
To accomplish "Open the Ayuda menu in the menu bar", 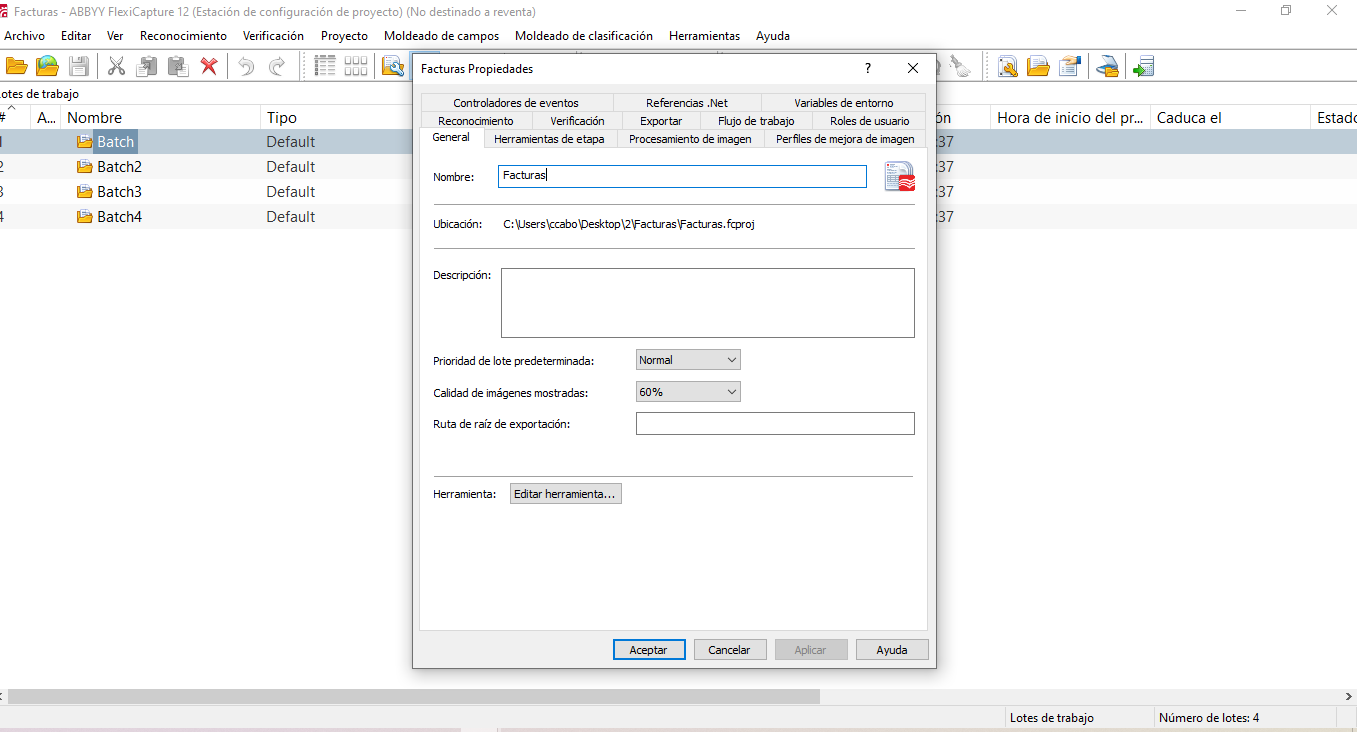I will 773,36.
